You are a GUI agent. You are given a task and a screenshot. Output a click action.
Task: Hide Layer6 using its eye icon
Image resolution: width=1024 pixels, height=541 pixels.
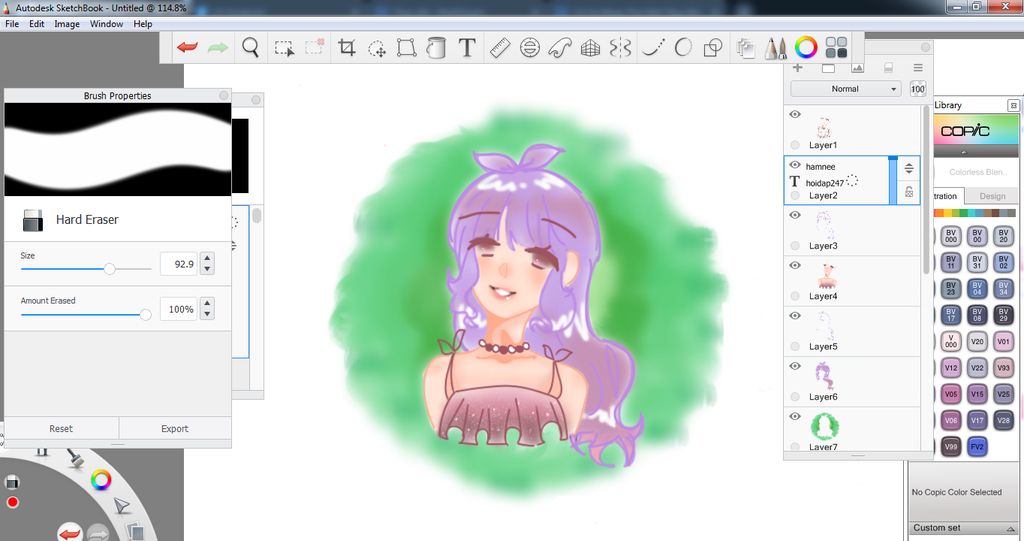pyautogui.click(x=795, y=365)
